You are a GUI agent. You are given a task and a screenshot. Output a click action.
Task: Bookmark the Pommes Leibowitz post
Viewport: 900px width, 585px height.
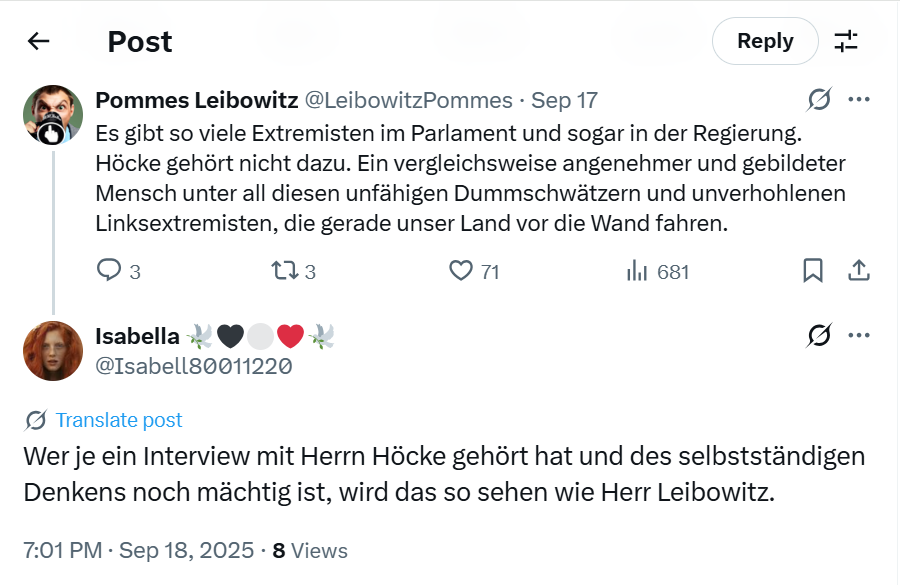click(813, 271)
